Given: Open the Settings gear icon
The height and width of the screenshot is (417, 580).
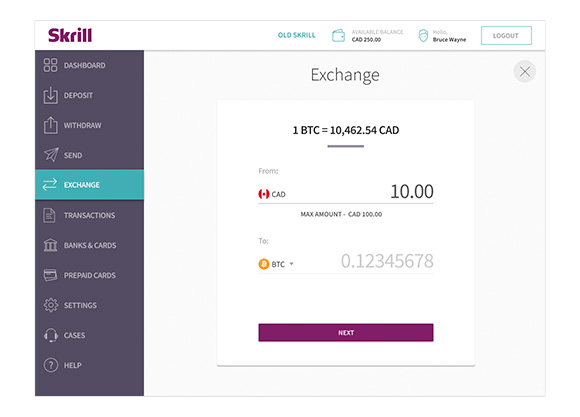Looking at the screenshot, I should [x=51, y=305].
